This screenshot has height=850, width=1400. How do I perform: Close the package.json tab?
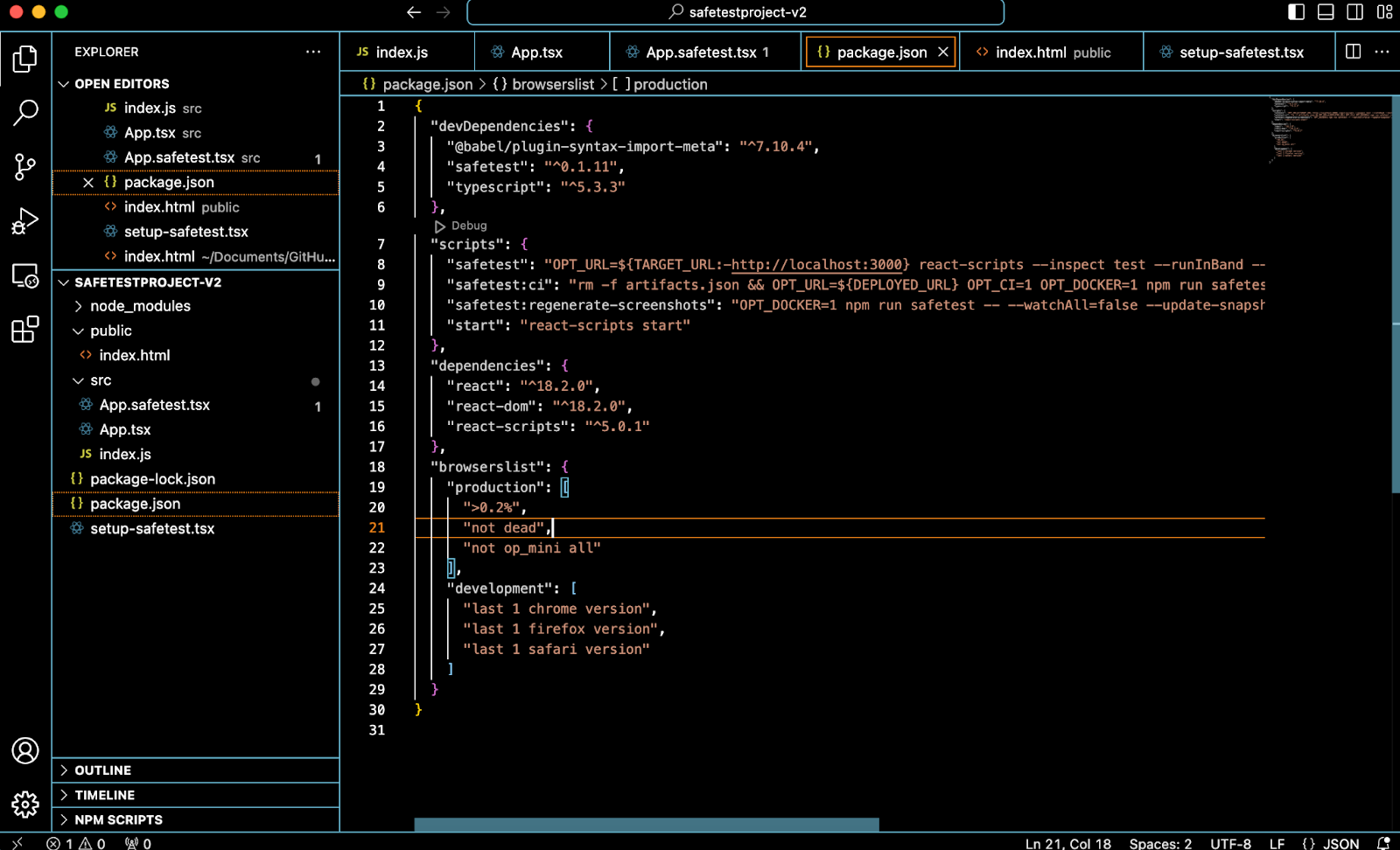coord(943,52)
